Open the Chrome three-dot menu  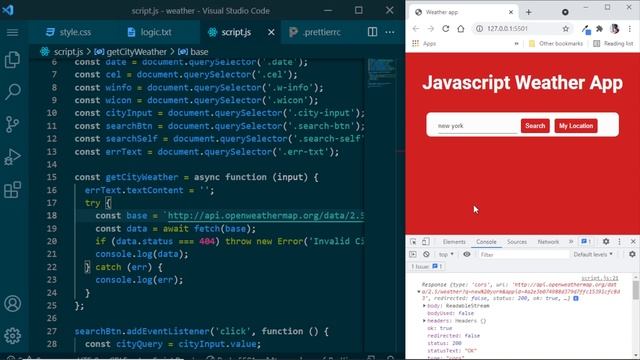pyautogui.click(x=630, y=29)
